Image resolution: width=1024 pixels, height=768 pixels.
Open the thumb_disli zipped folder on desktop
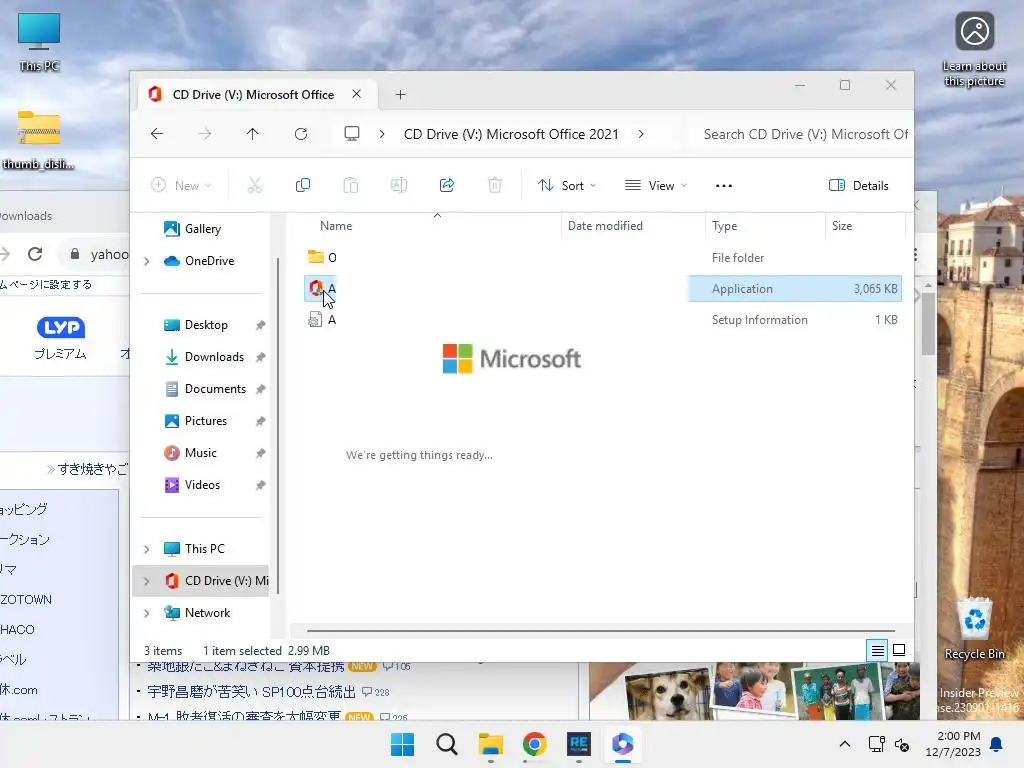tap(39, 140)
